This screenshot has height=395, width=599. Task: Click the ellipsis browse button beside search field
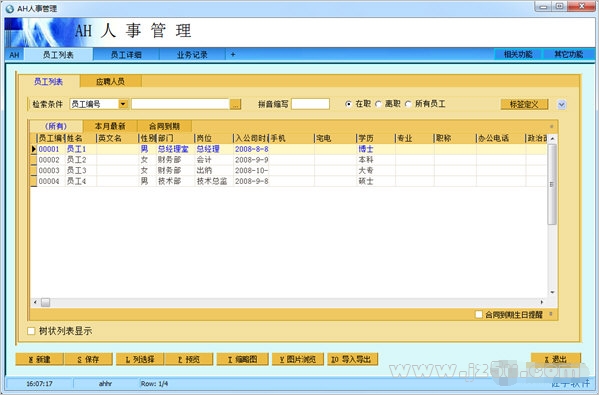236,104
